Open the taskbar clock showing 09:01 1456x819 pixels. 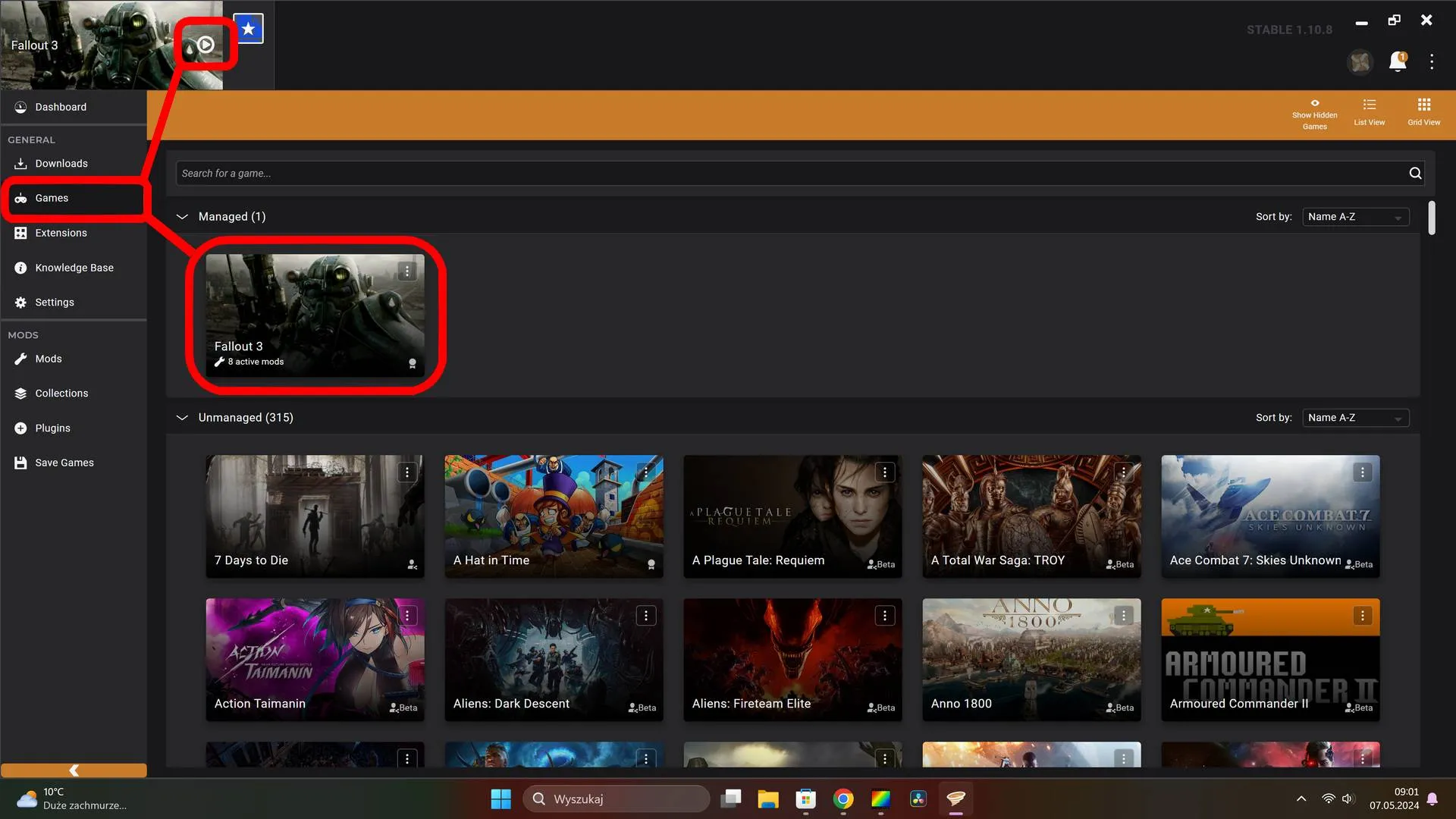pos(1394,799)
